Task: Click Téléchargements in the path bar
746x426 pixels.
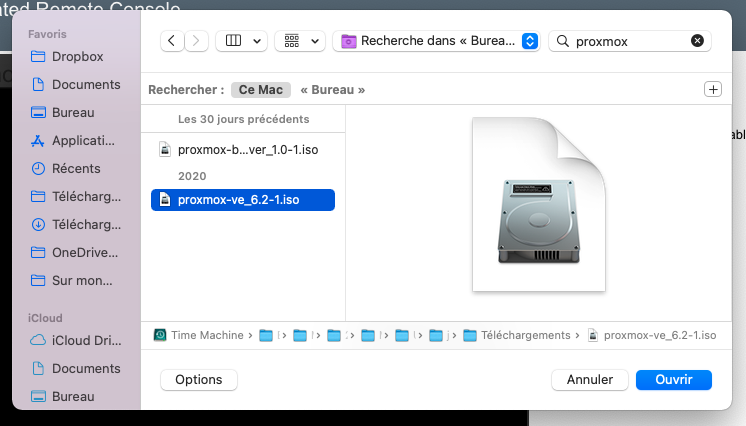Action: [525, 336]
